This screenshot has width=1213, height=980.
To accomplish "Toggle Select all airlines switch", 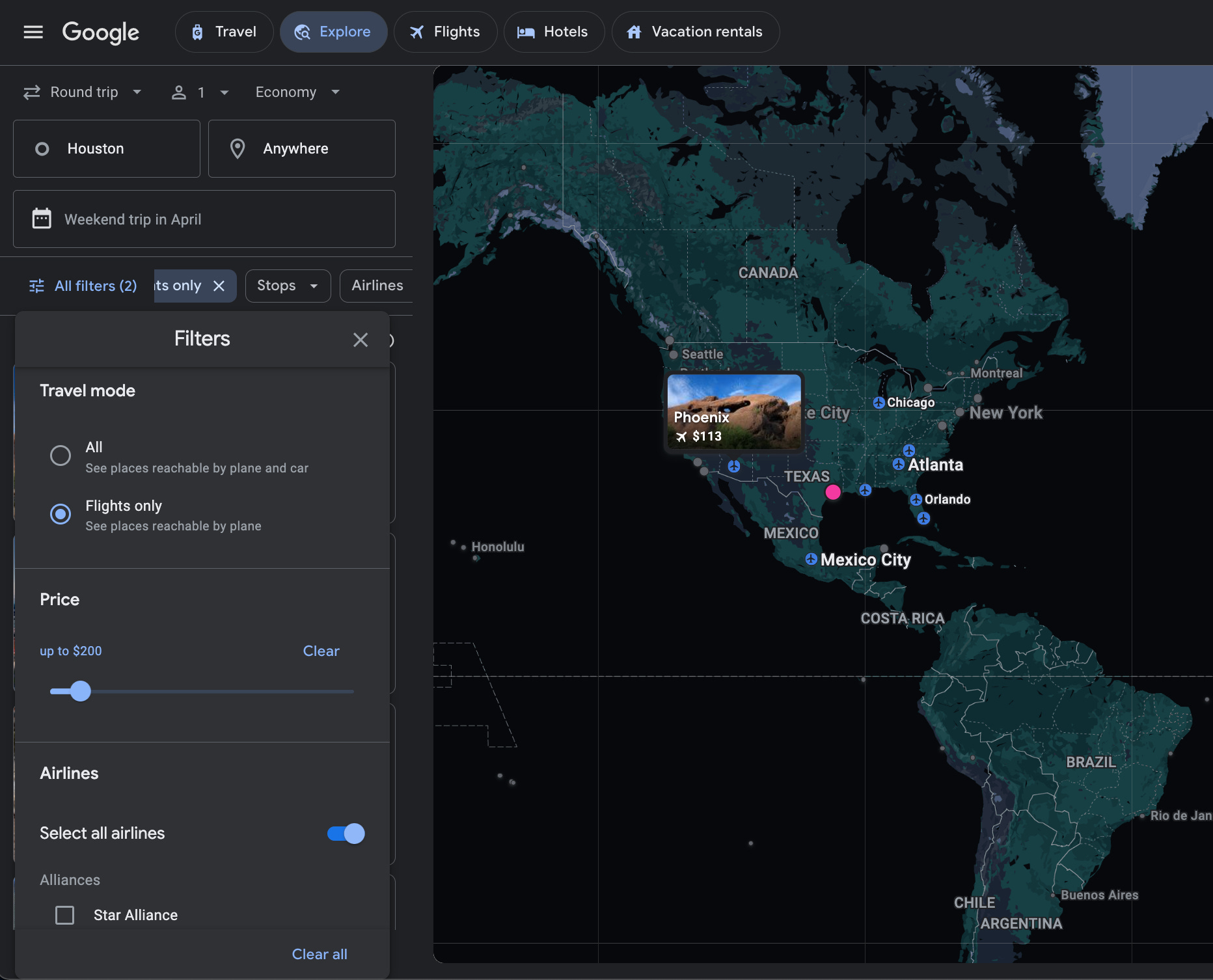I will 346,834.
